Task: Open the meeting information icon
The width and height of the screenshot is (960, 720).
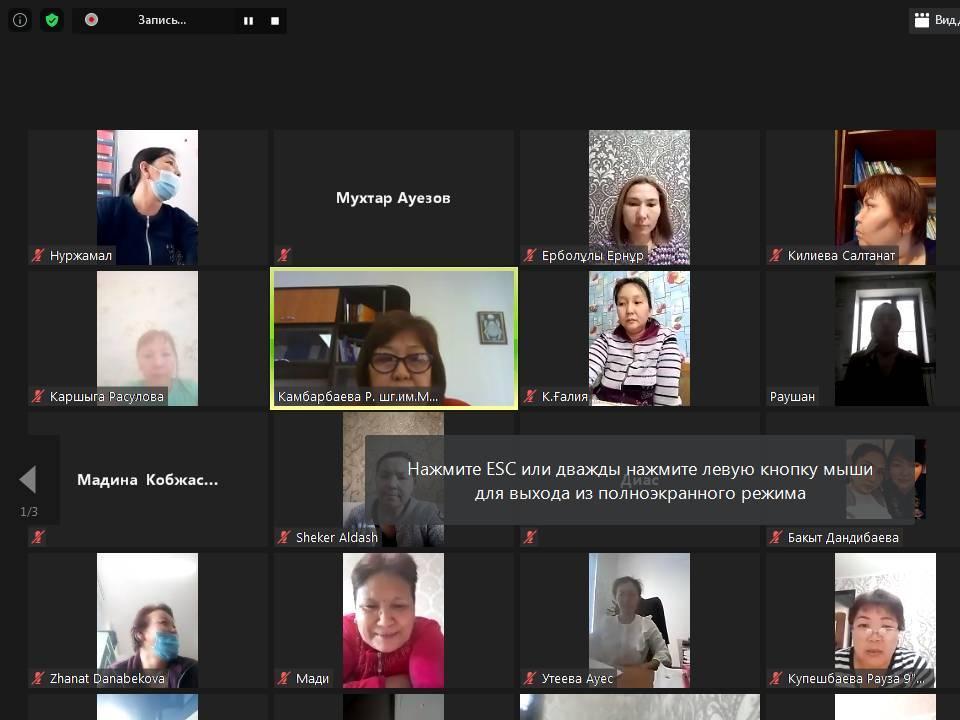Action: (20, 20)
